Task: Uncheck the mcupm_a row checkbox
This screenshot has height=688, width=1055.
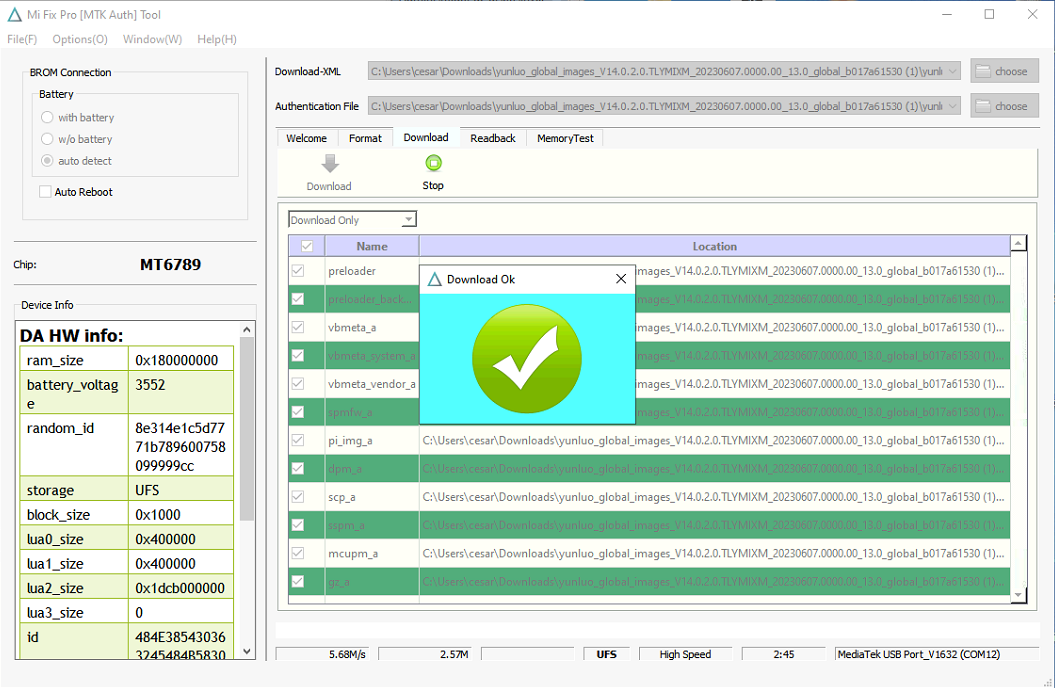Action: 297,553
